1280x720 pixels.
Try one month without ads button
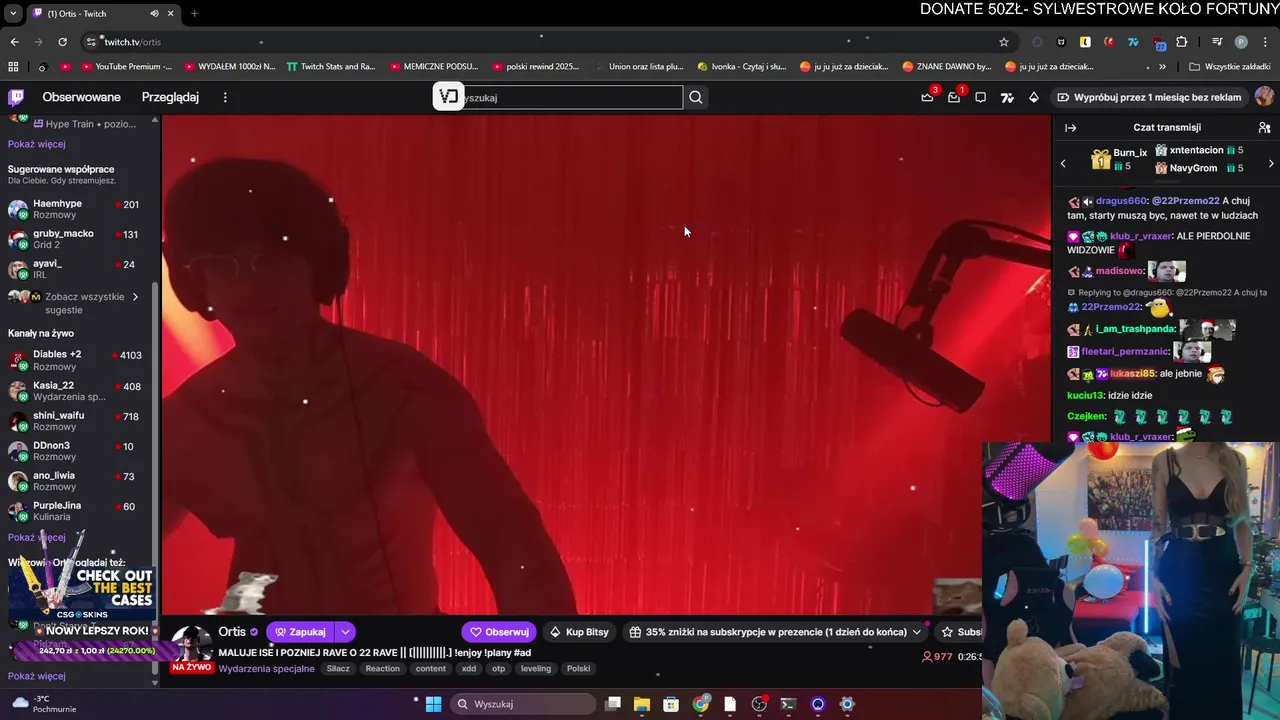pos(1148,97)
